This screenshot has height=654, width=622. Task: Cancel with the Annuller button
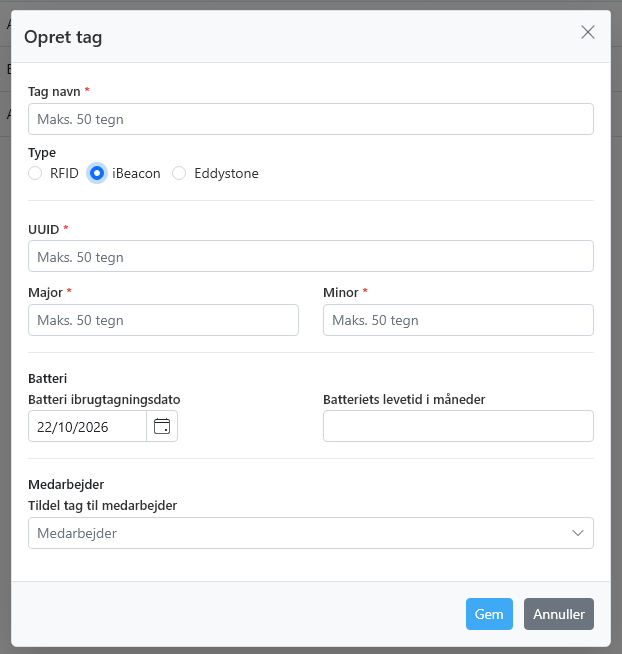point(559,614)
